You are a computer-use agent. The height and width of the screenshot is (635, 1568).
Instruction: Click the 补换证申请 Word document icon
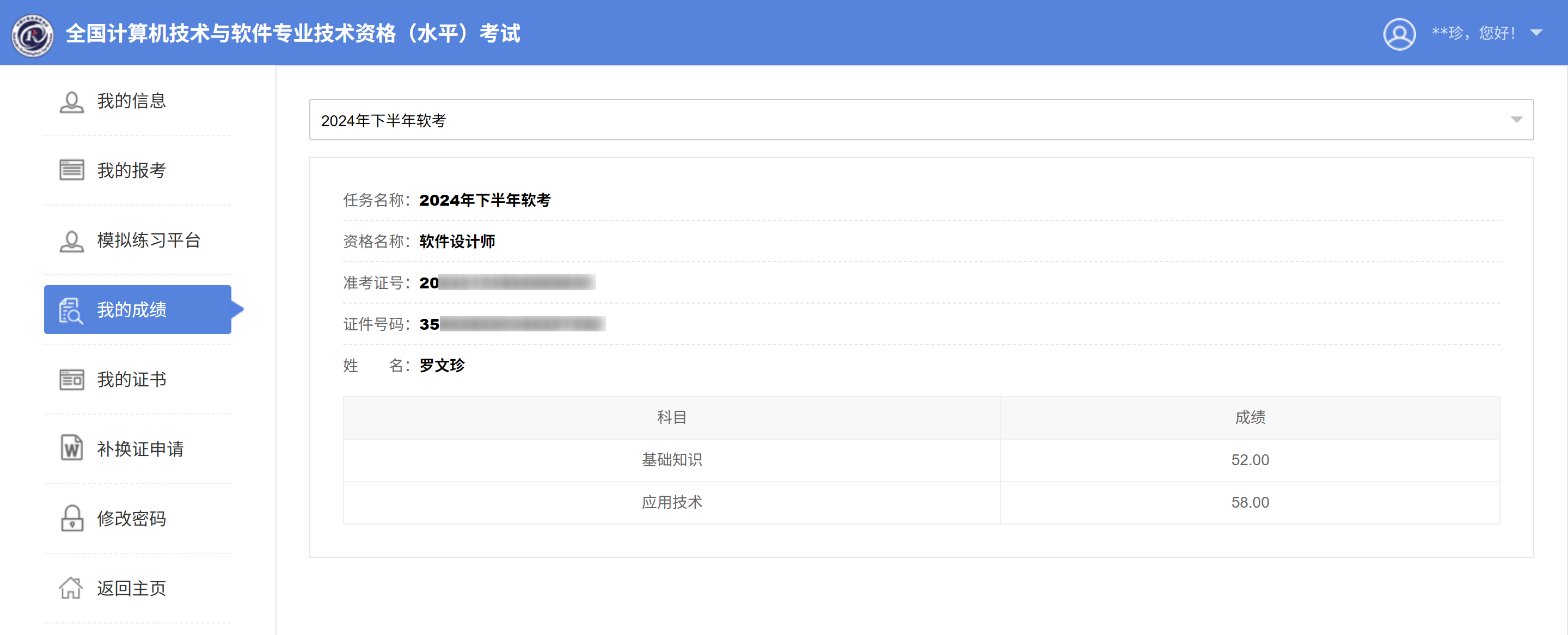[71, 448]
